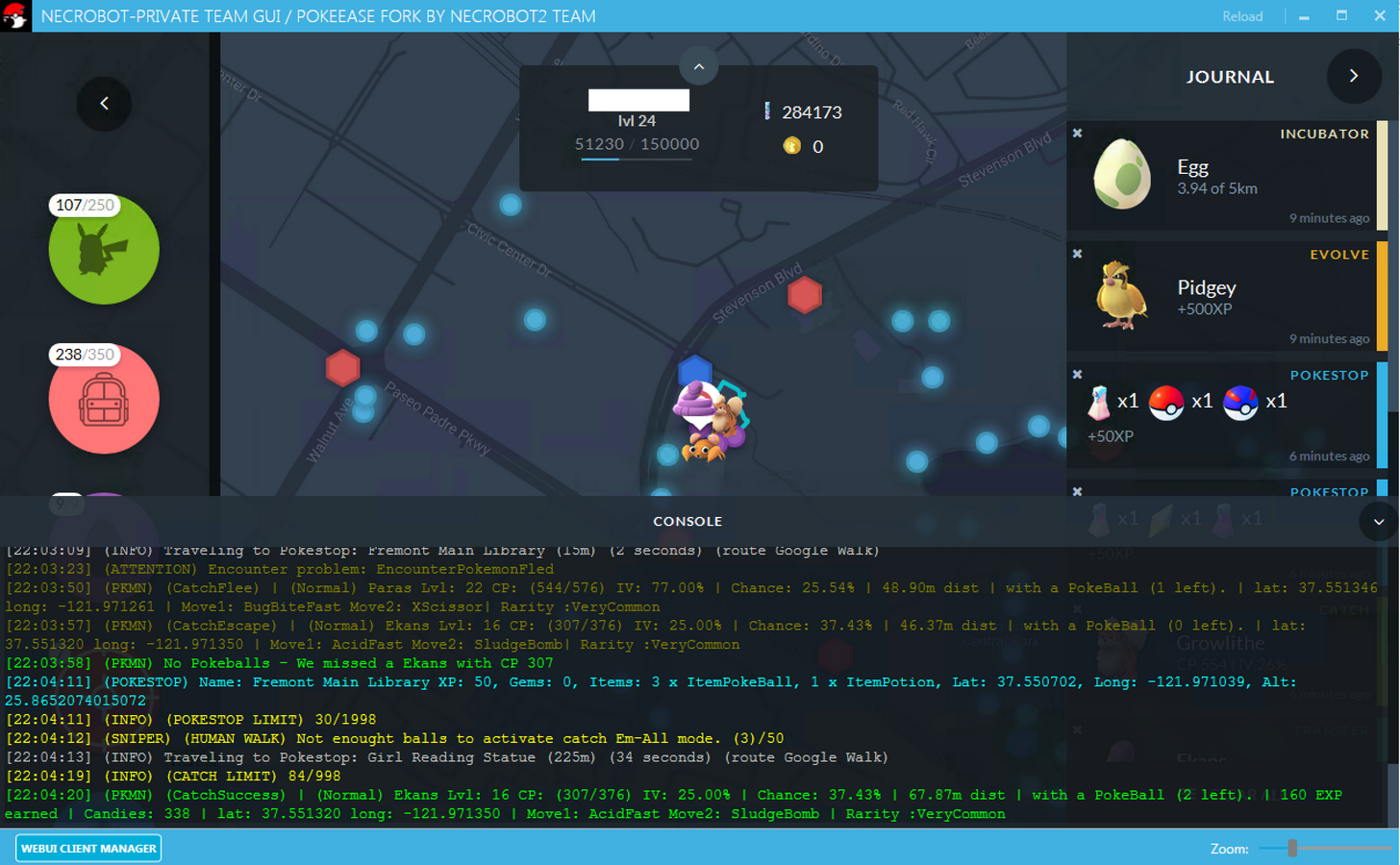Click the JOURNAL header label
This screenshot has height=865, width=1400.
[1230, 77]
